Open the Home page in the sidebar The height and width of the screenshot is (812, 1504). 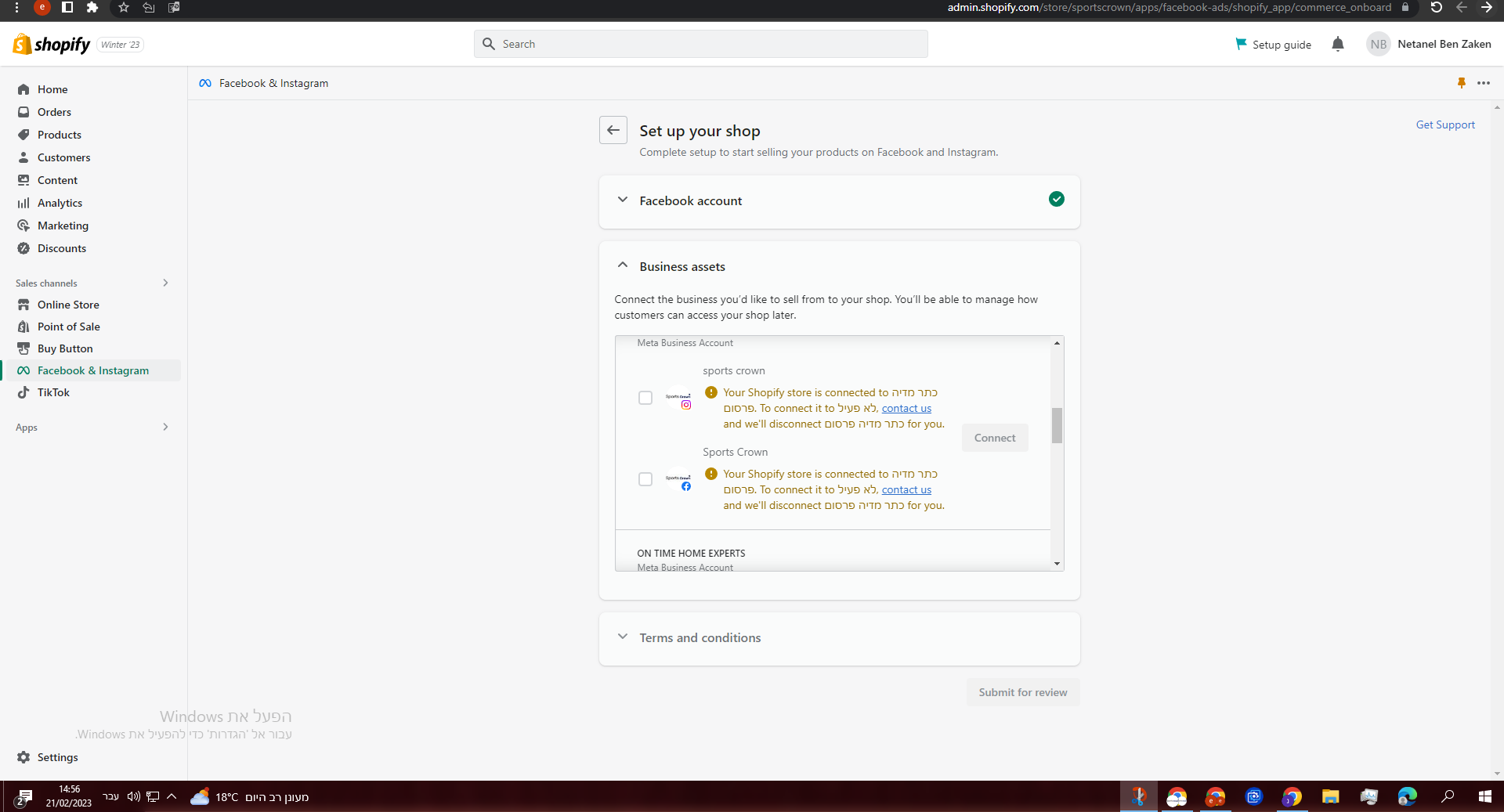(x=52, y=89)
